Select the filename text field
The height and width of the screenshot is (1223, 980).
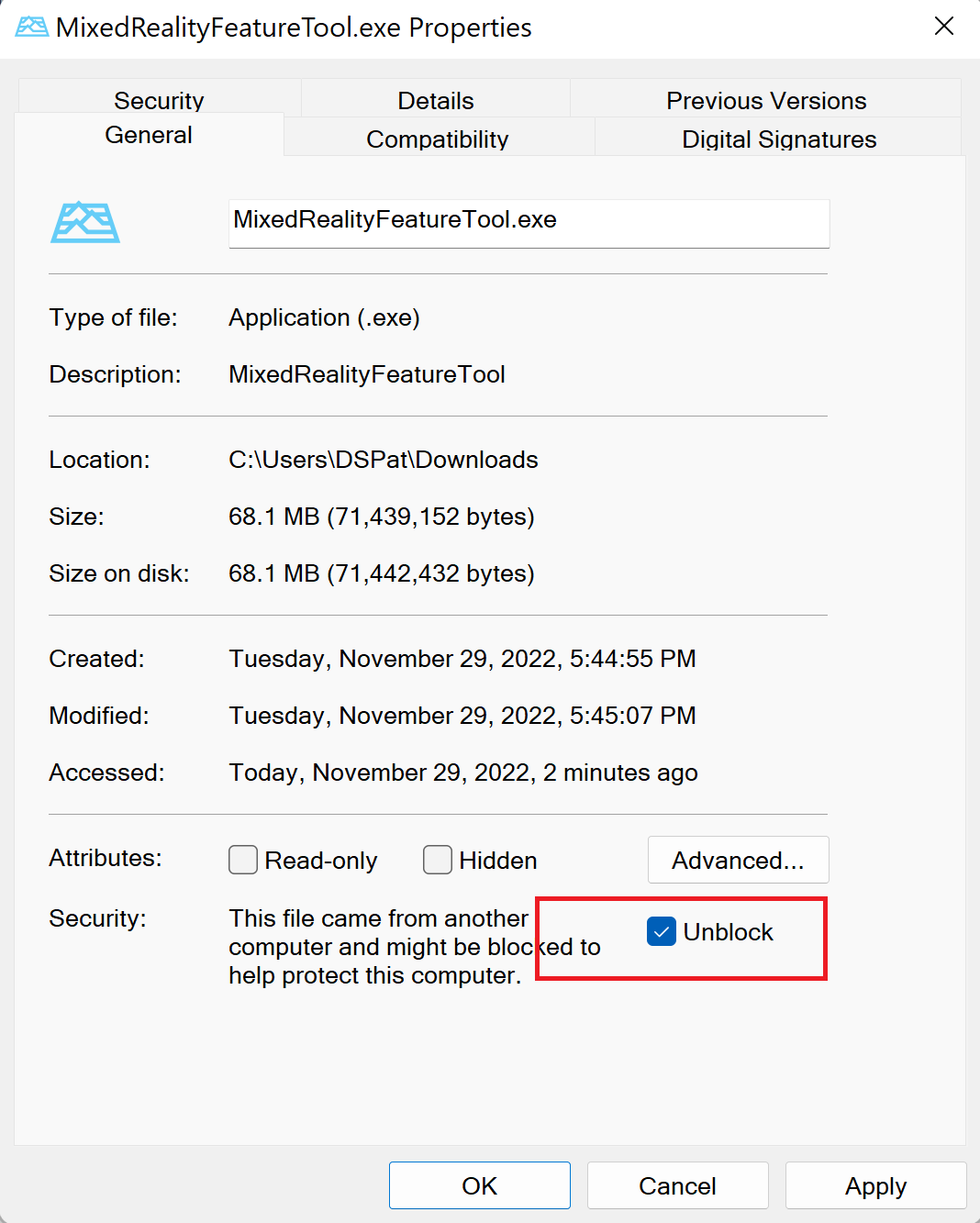pyautogui.click(x=529, y=223)
